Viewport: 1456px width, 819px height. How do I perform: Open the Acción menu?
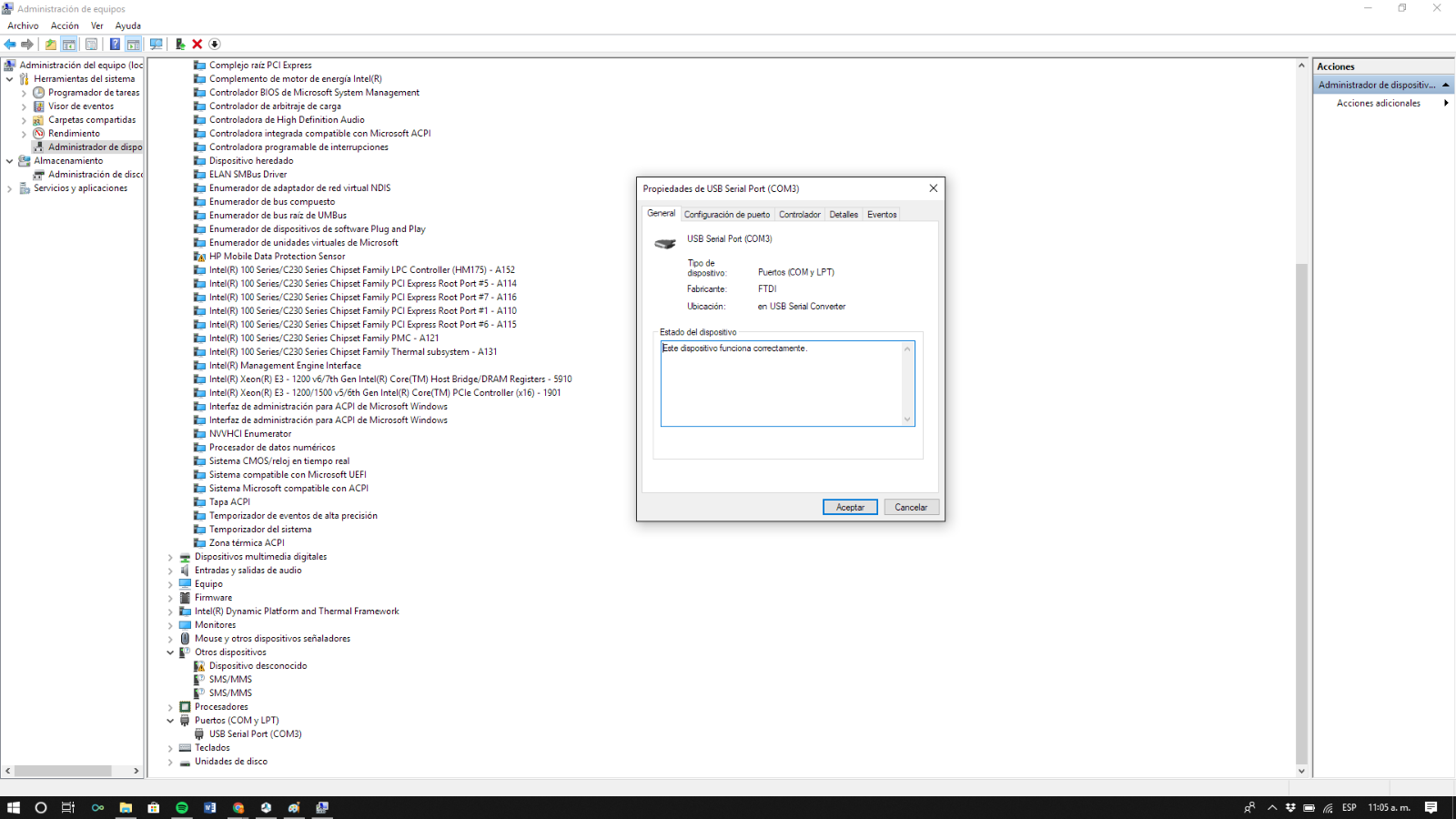point(65,25)
